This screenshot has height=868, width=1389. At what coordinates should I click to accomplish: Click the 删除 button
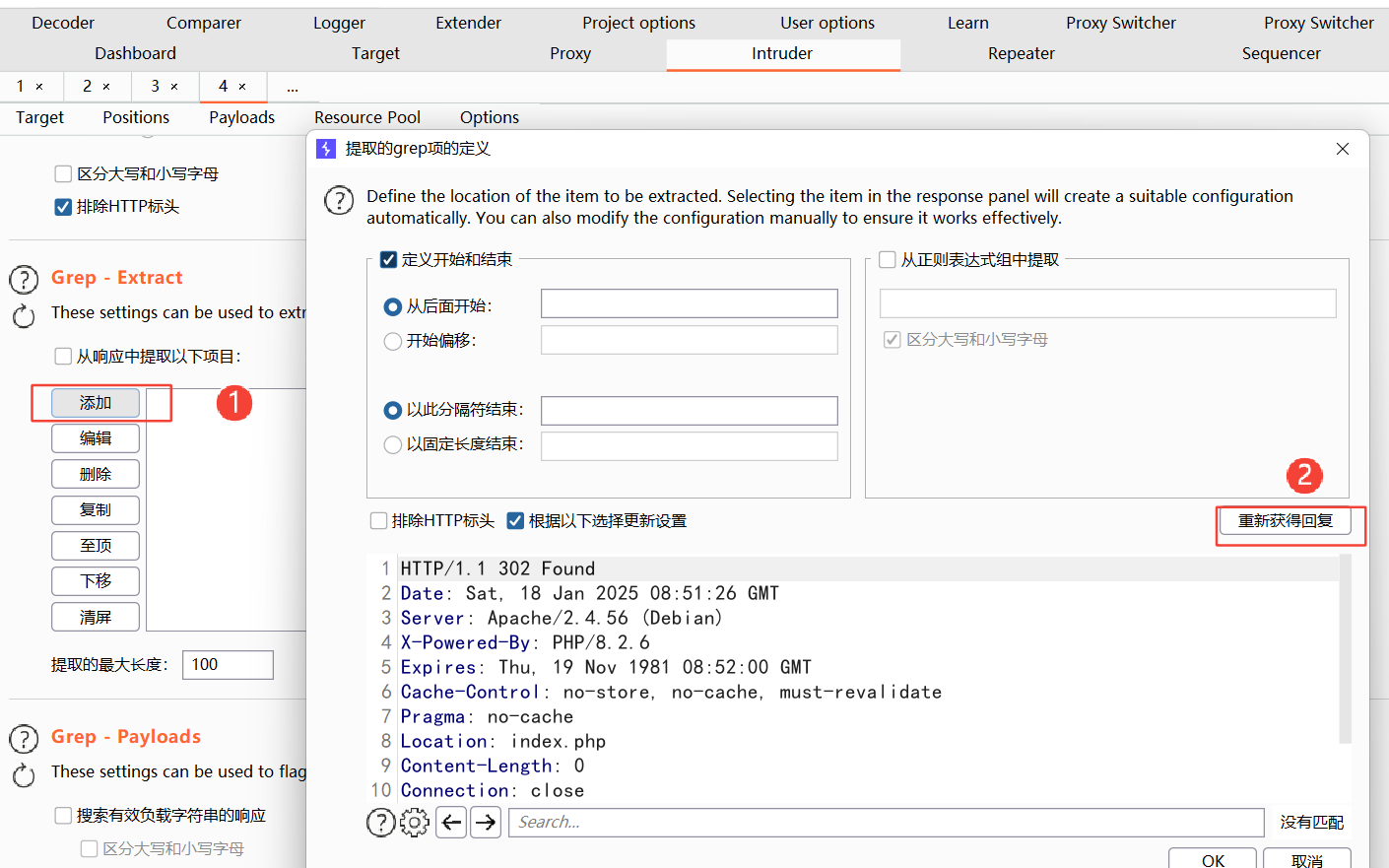click(x=96, y=474)
